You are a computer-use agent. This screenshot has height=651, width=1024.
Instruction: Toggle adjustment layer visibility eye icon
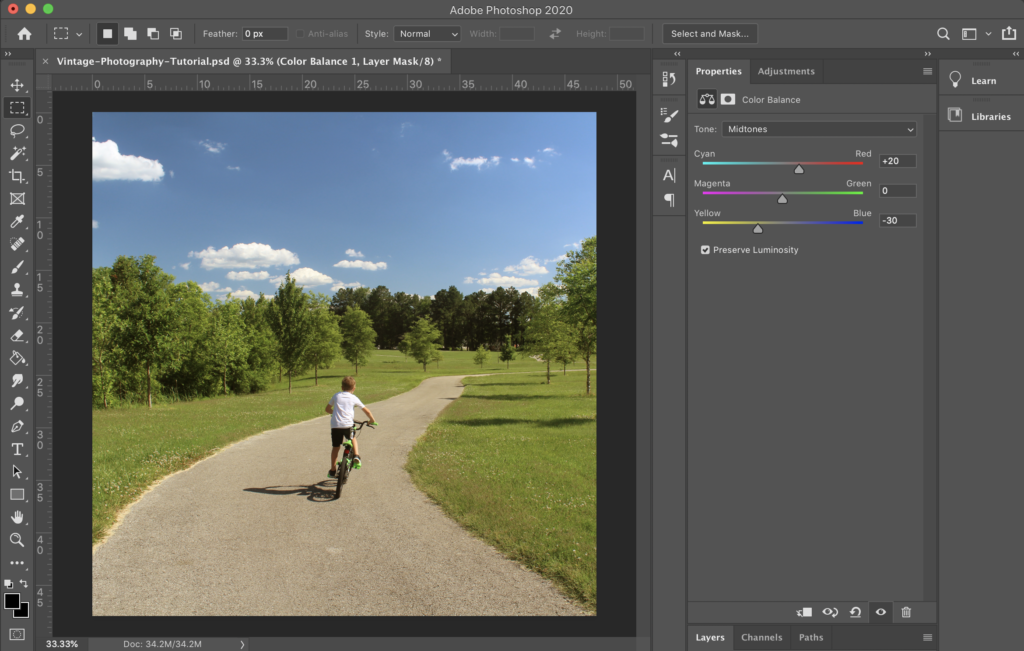coord(881,612)
